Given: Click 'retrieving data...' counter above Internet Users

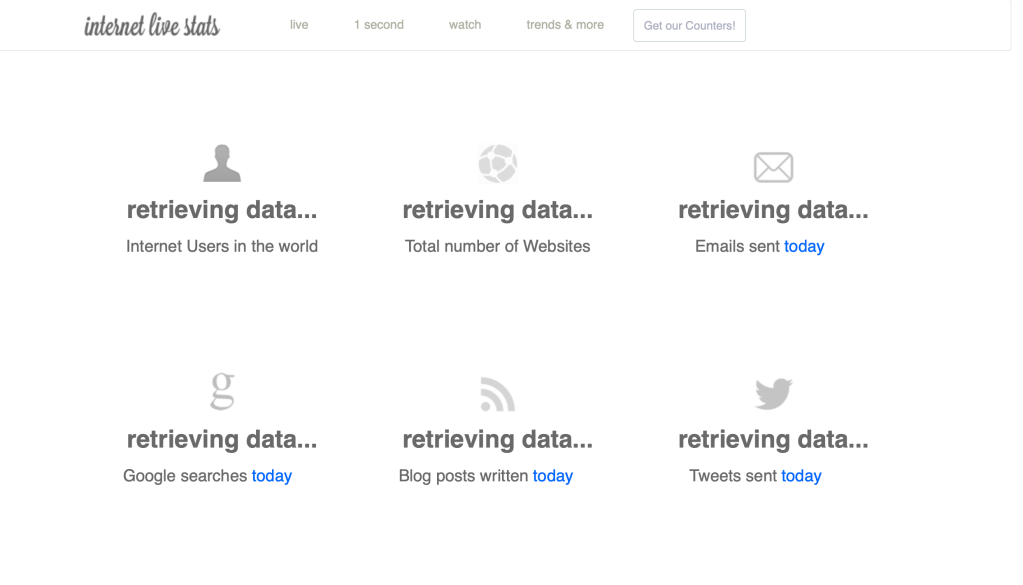Looking at the screenshot, I should tap(222, 210).
